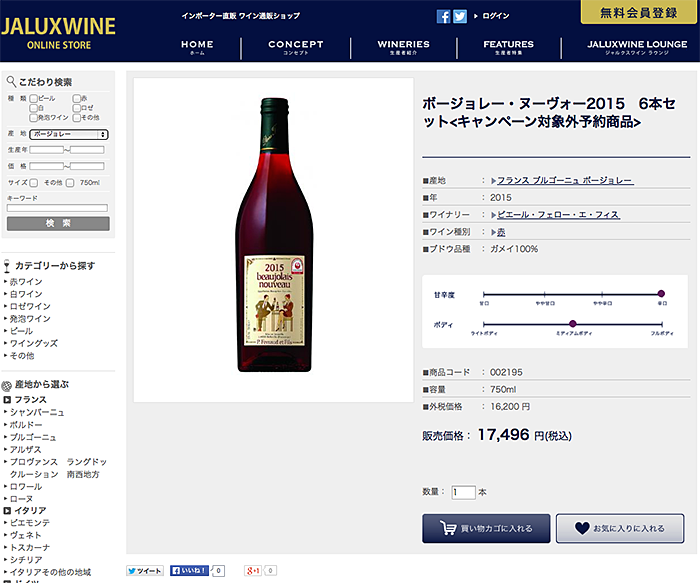Tick the 750ml size checkbox

point(70,183)
